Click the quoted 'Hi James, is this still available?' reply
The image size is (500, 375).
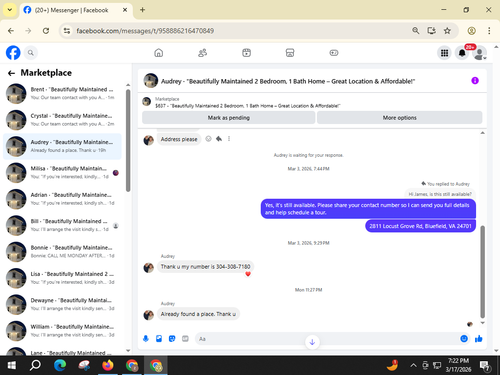(x=440, y=194)
